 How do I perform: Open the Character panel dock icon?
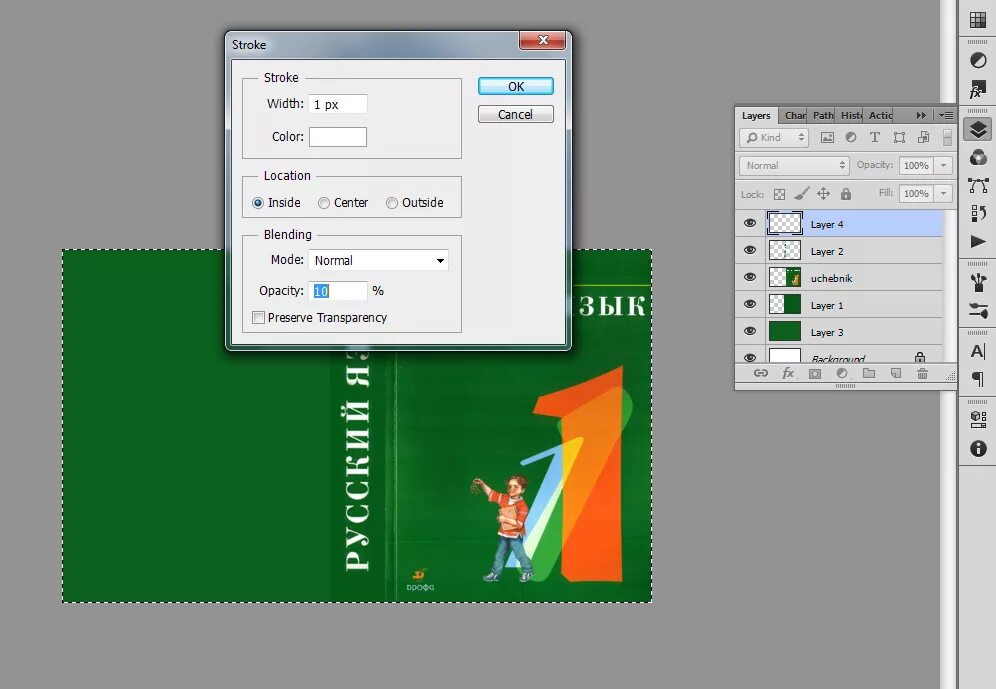(x=978, y=351)
